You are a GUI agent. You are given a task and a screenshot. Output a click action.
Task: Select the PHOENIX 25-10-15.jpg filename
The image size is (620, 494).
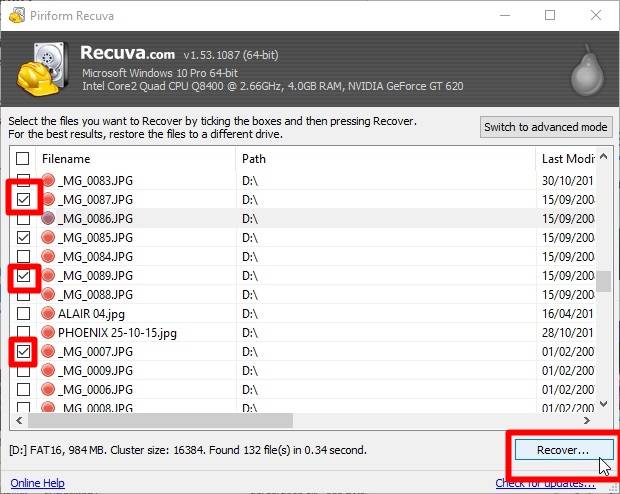117,333
